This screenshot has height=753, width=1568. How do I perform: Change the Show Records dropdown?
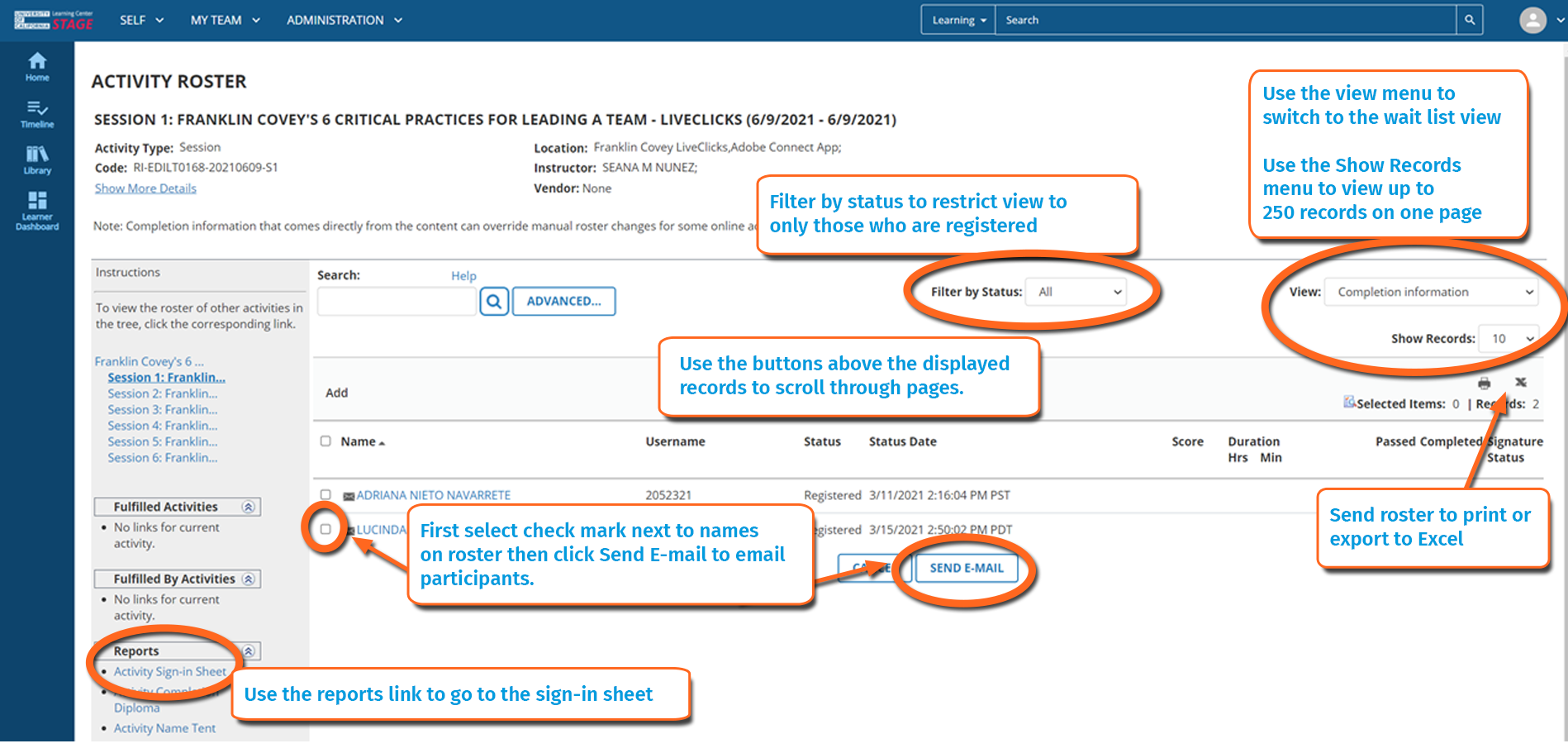[1509, 339]
